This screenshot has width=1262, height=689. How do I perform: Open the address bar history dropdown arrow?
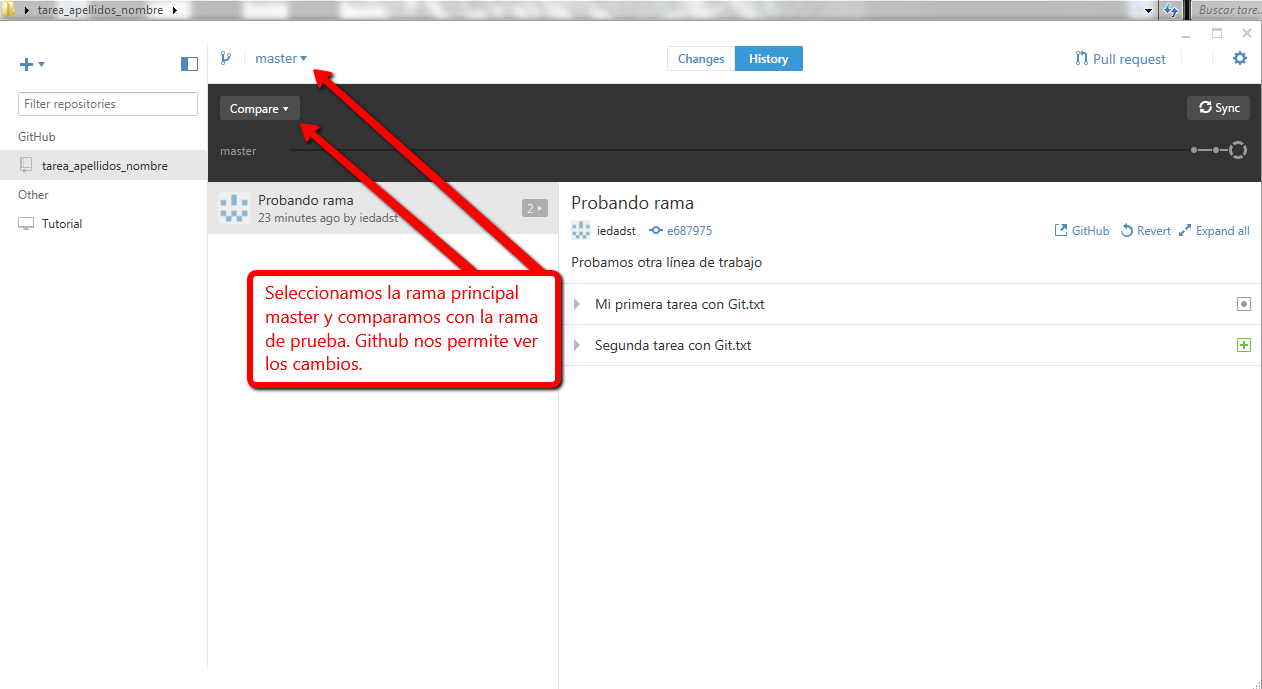1150,10
